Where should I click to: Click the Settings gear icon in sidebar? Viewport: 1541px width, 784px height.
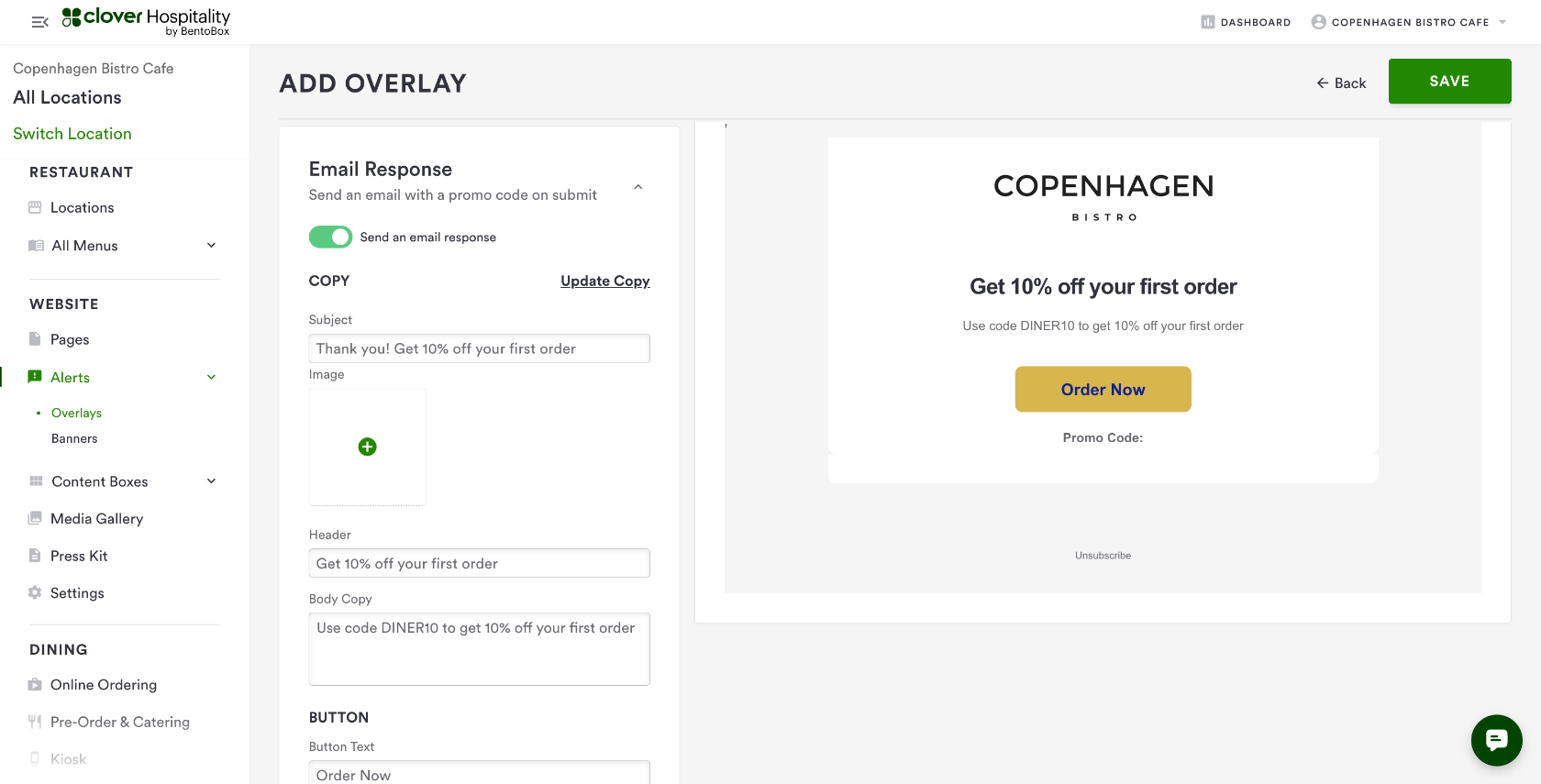35,592
